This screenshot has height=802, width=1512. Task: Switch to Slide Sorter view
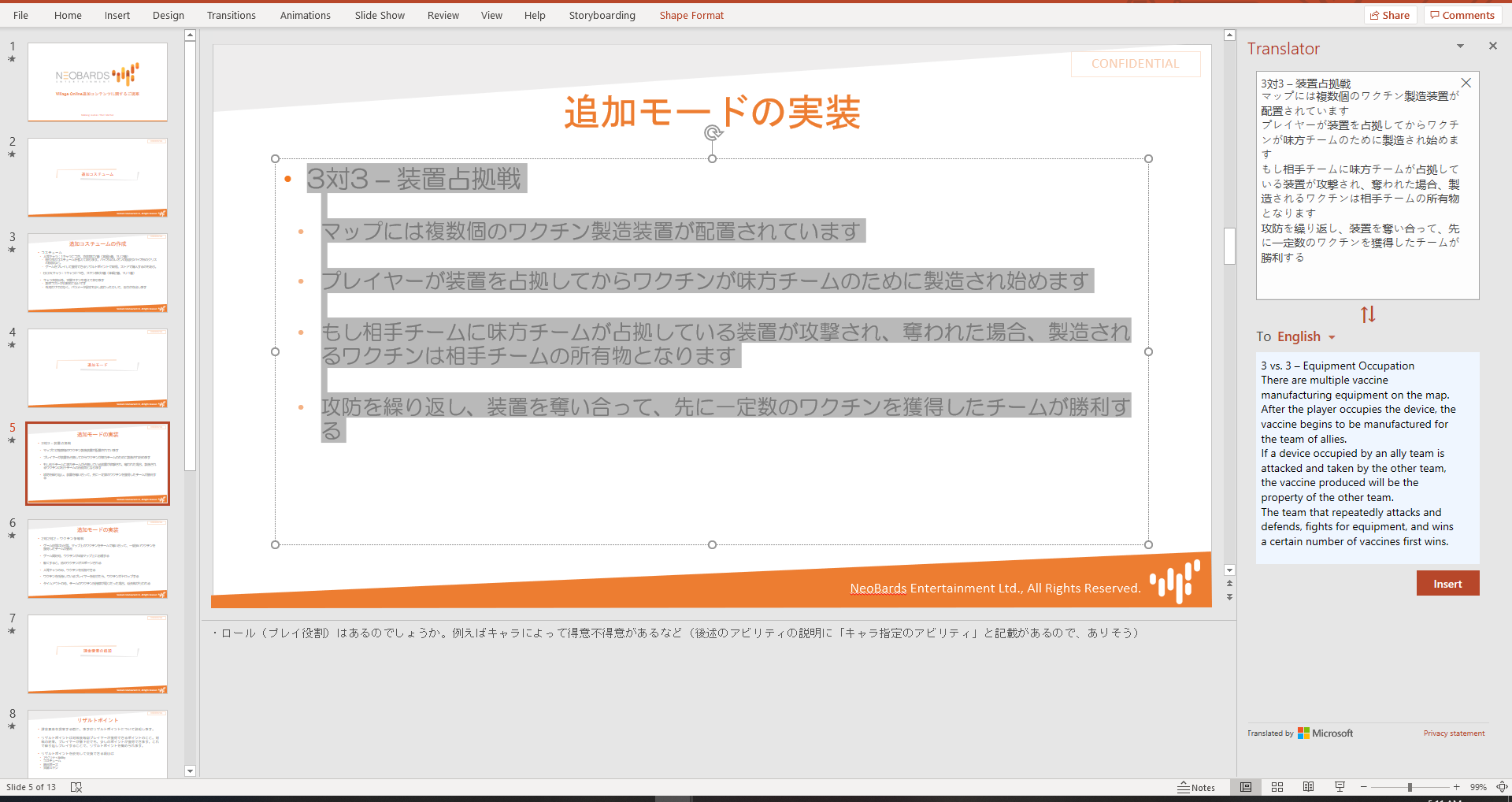1277,787
